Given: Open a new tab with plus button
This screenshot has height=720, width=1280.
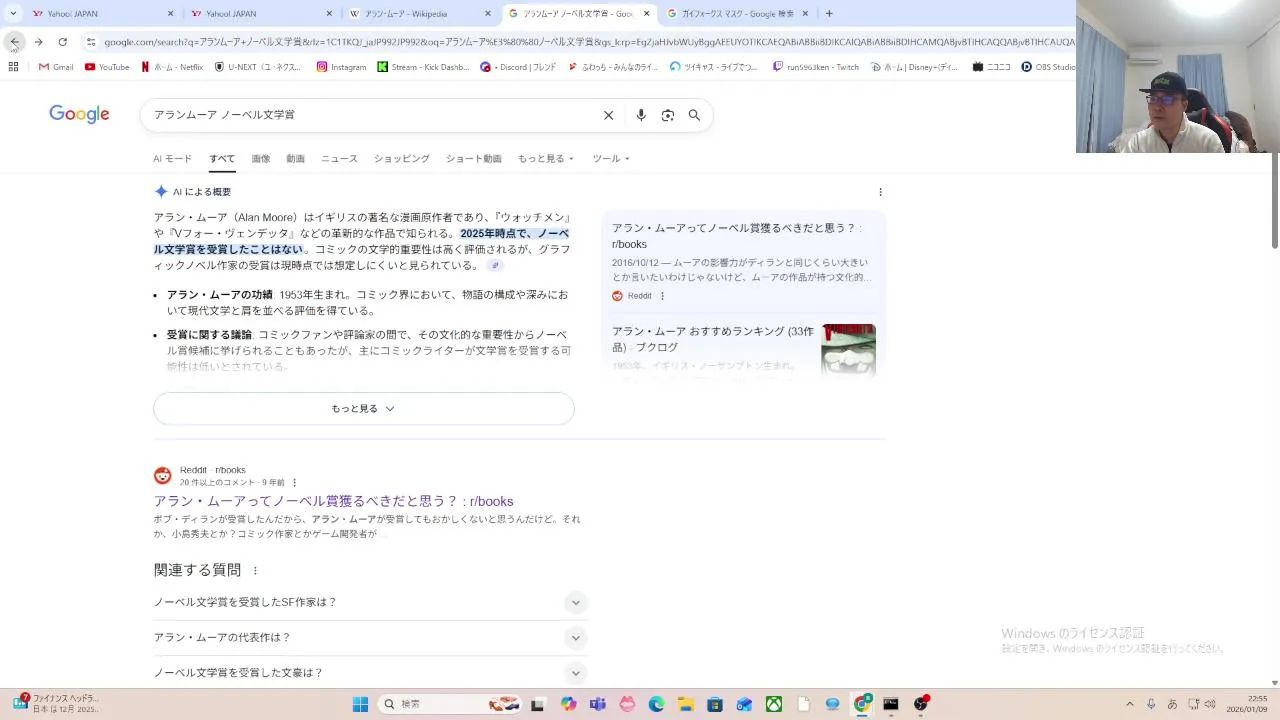Looking at the screenshot, I should click(x=829, y=13).
